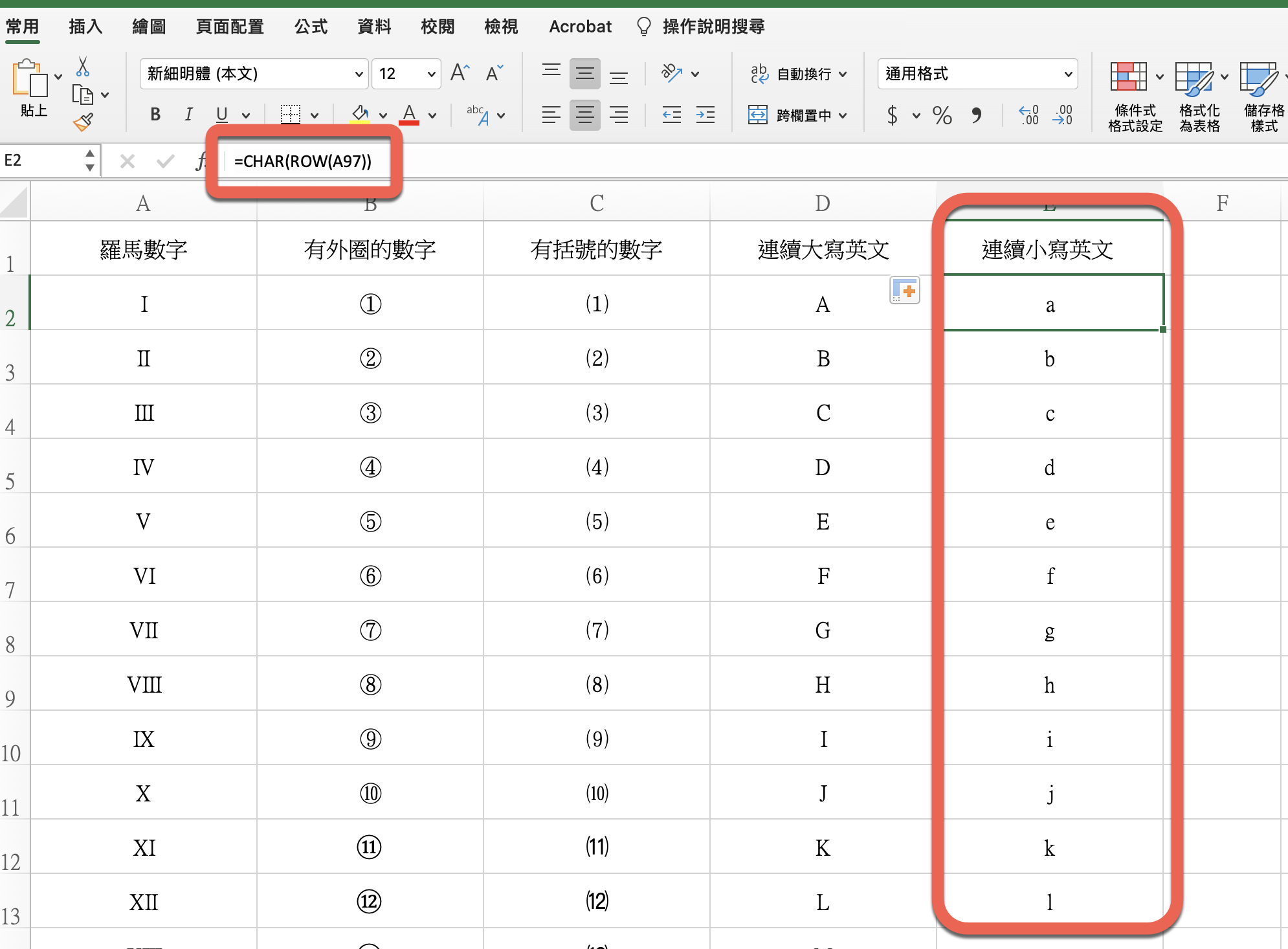Switch to the 插入 tab
The image size is (1288, 949).
pos(85,27)
